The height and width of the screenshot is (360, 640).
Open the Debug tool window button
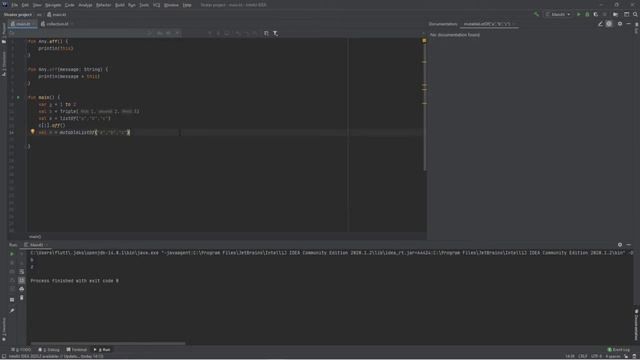click(49, 350)
